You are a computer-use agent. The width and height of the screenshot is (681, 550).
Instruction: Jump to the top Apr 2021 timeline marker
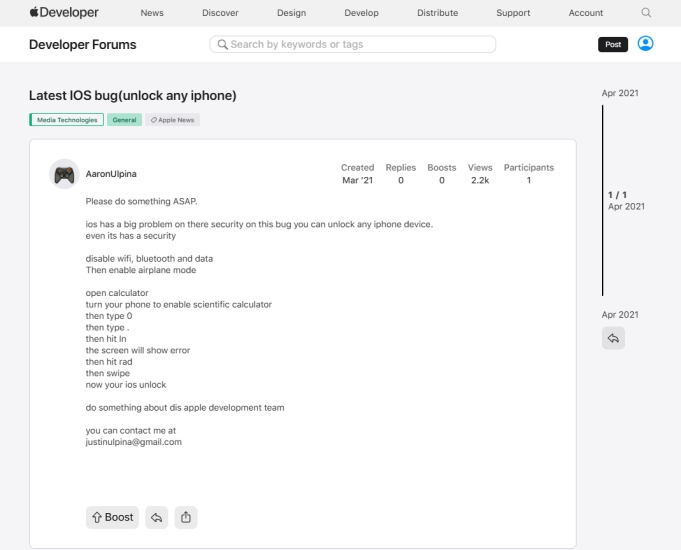pyautogui.click(x=619, y=93)
